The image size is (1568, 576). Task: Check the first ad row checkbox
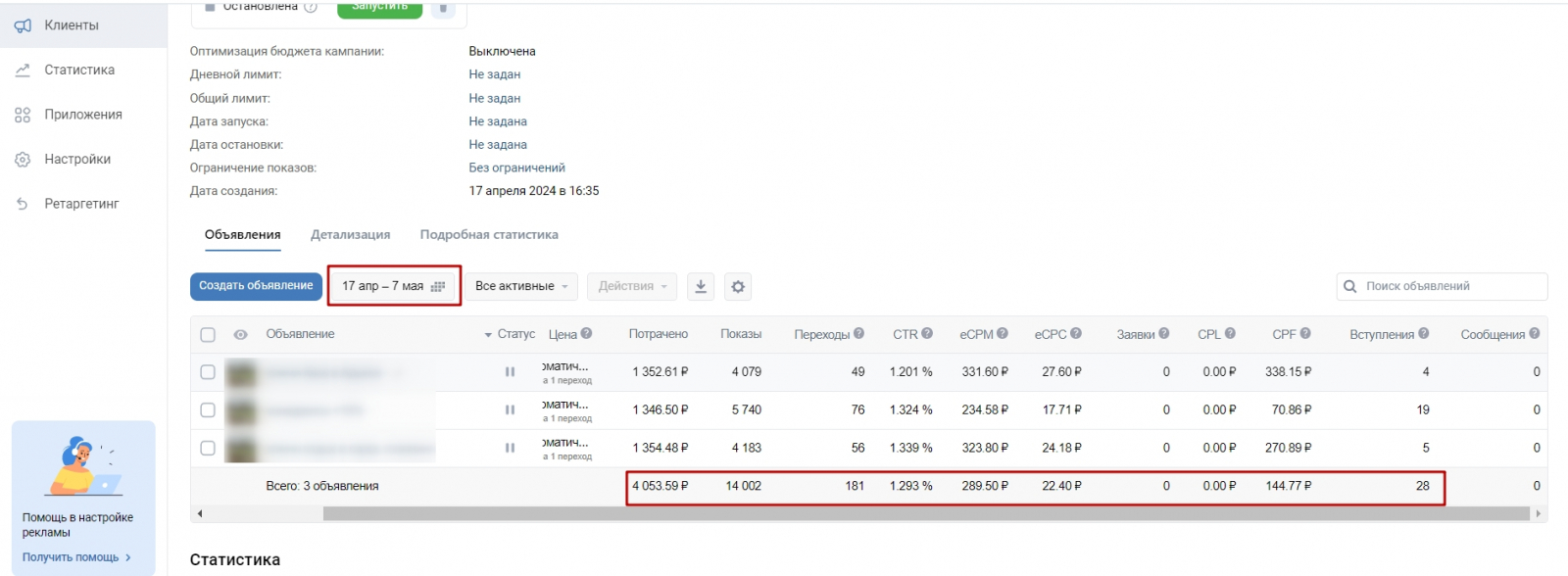[x=208, y=372]
